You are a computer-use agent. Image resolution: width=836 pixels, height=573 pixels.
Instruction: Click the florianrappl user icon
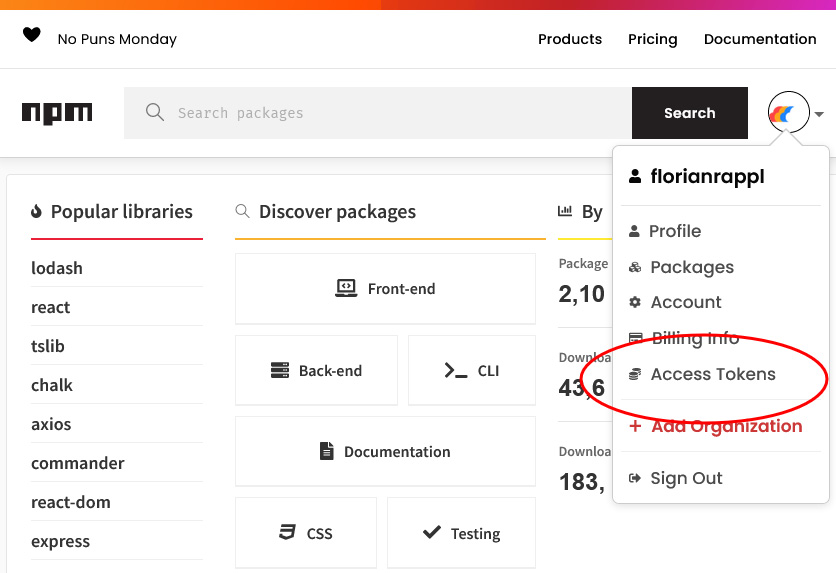(x=634, y=176)
